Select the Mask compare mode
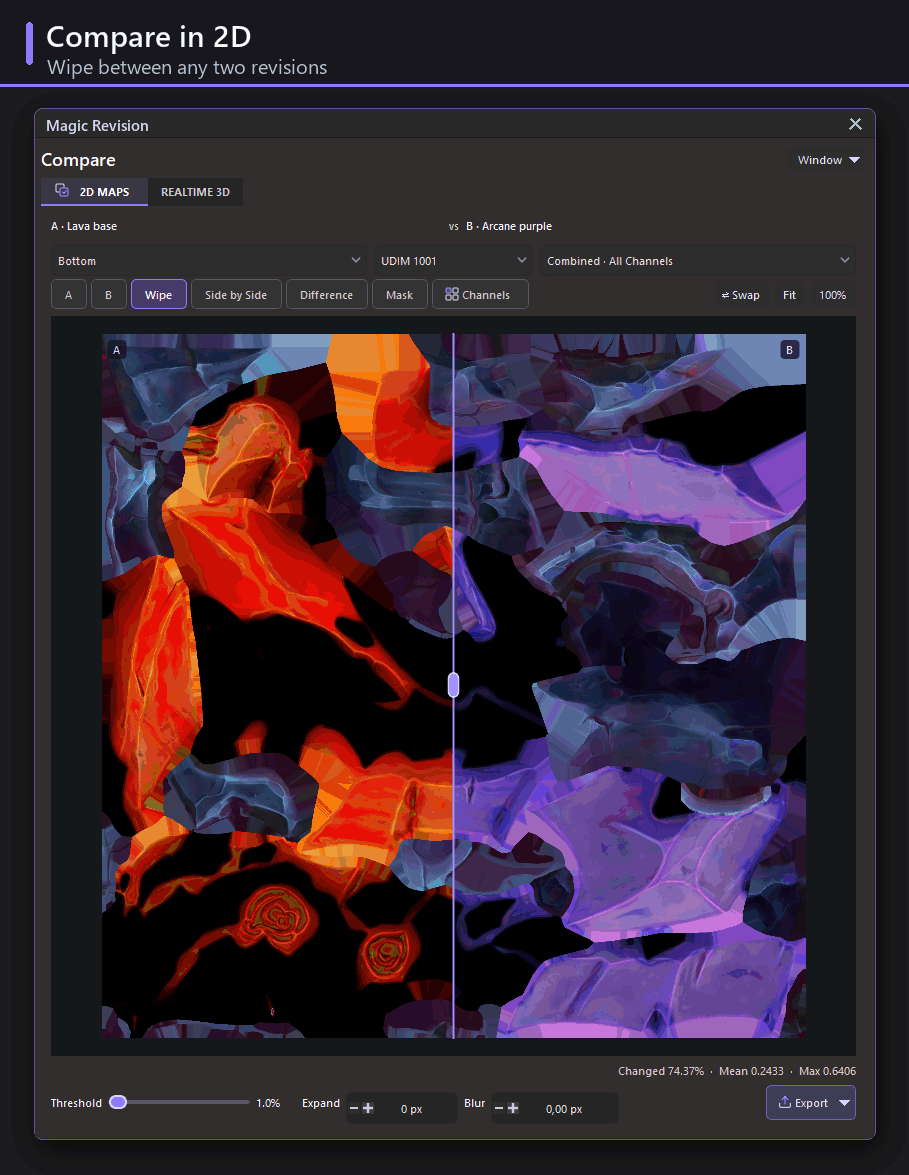The width and height of the screenshot is (909, 1175). (x=399, y=294)
